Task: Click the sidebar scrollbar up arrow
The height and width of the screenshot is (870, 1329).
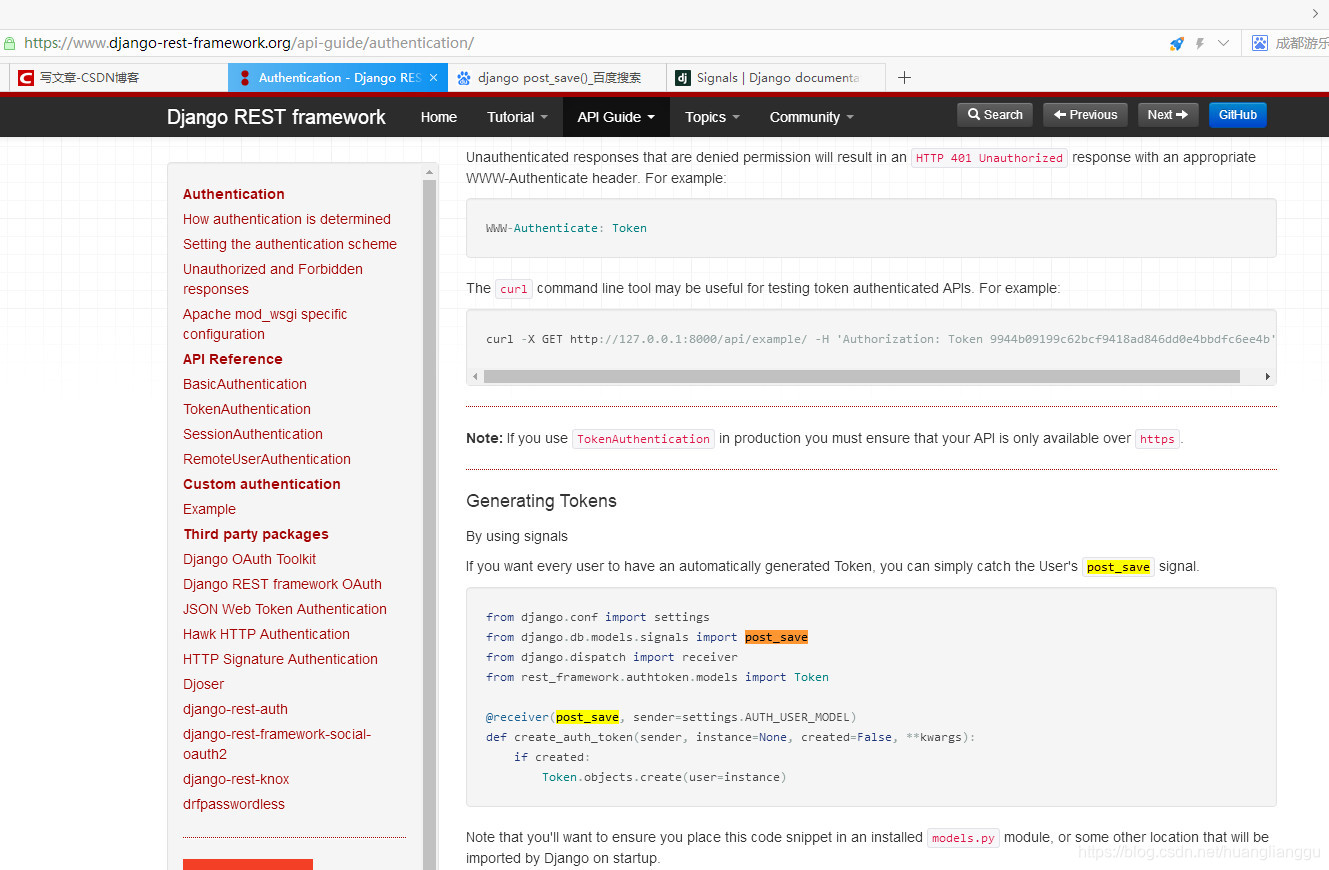Action: (x=430, y=172)
